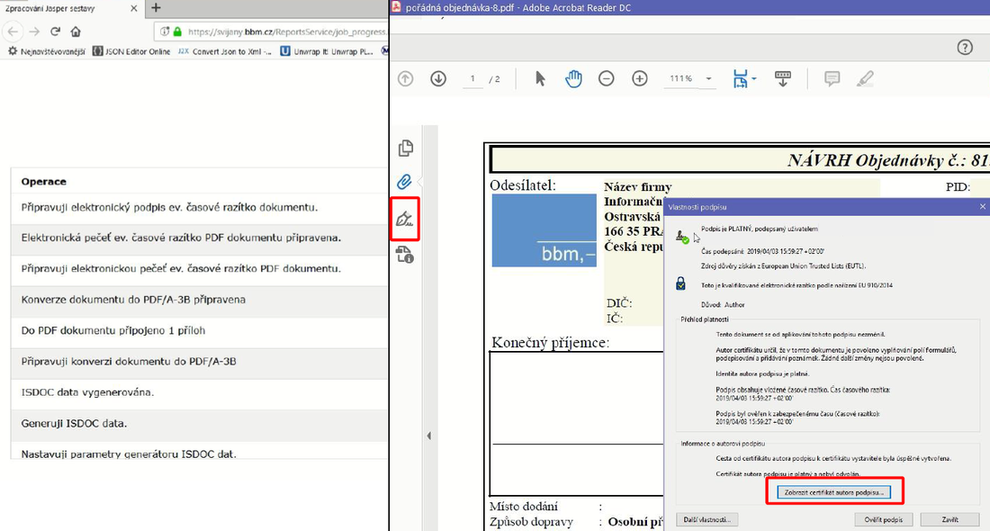Screen dimensions: 990x531
Task: Click Zobrazit certifikát autora podpisu button
Action: (x=834, y=492)
